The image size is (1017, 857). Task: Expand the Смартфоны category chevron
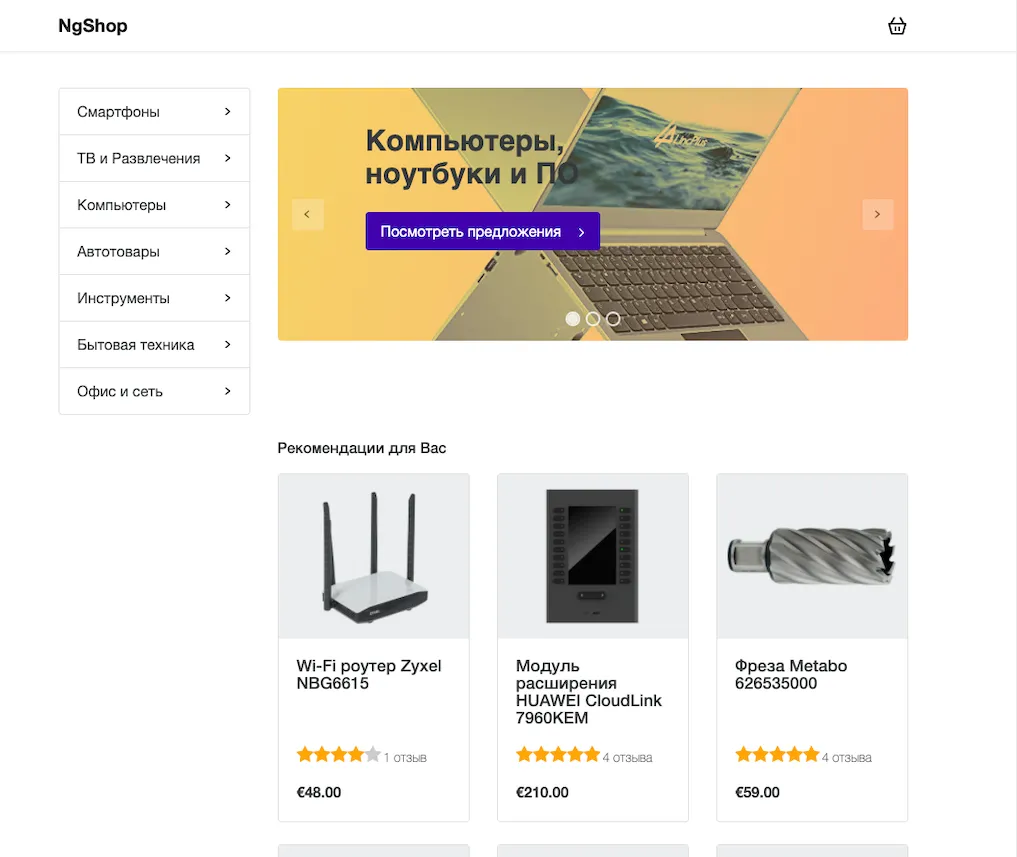[228, 112]
